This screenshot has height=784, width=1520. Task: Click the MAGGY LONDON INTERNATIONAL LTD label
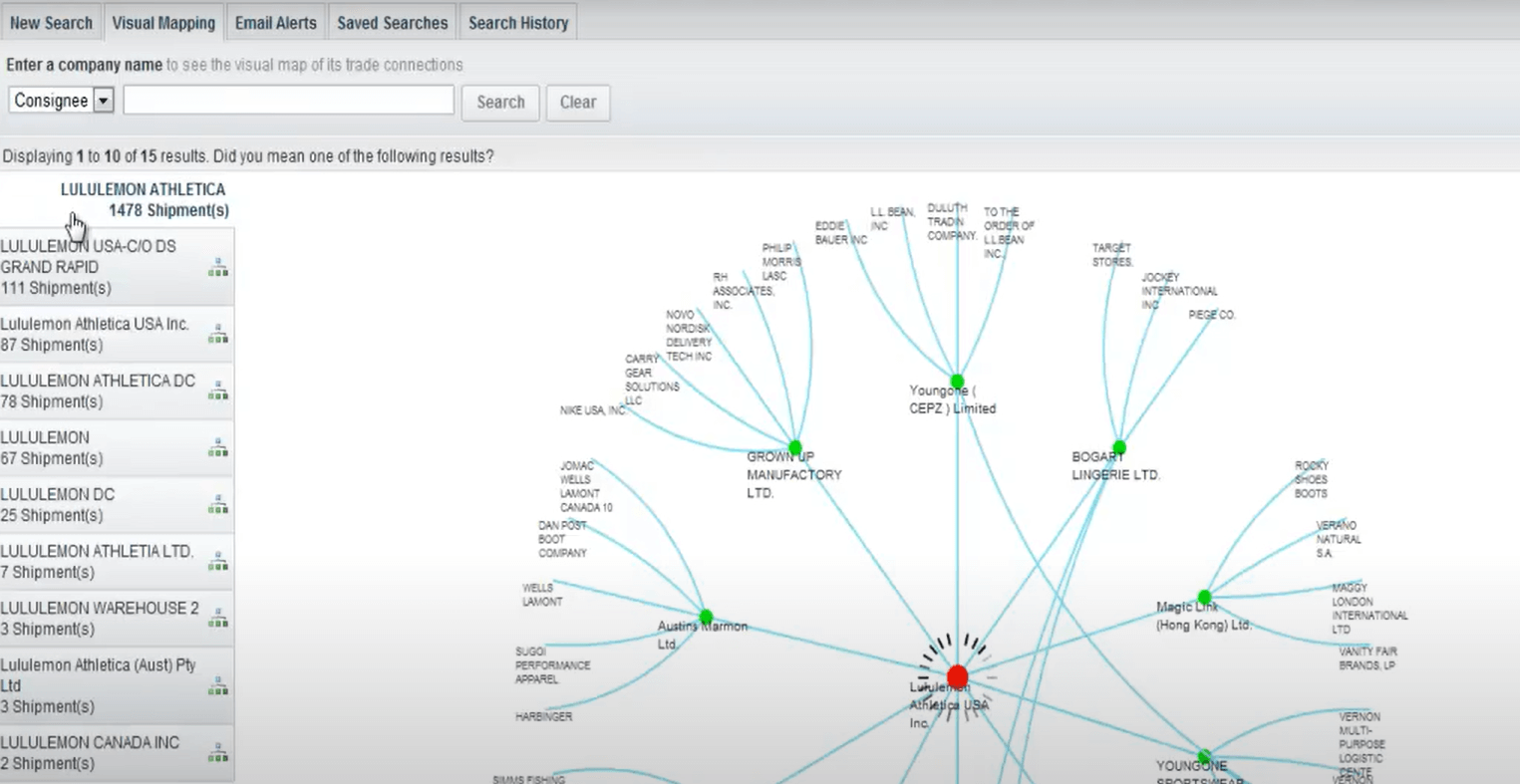point(1370,609)
